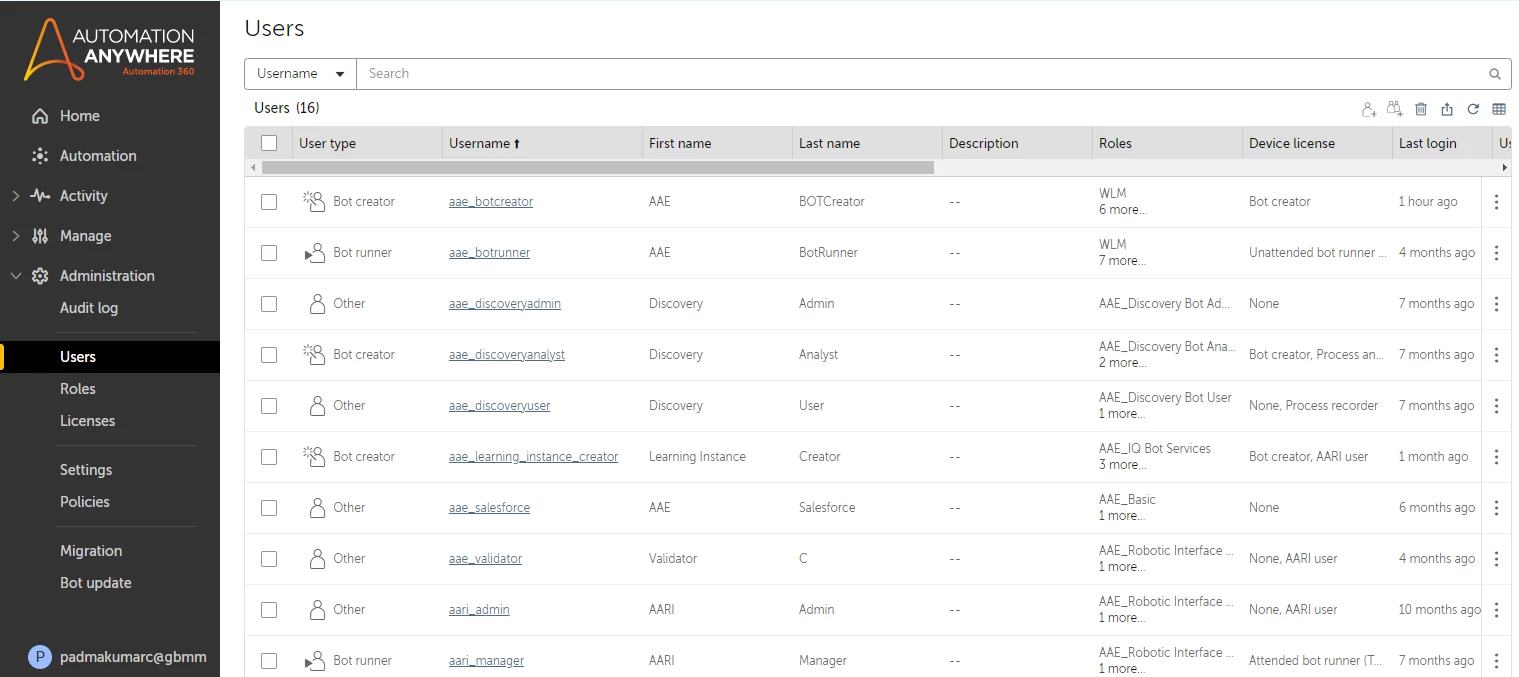Open the Username filter dropdown
Image resolution: width=1519 pixels, height=677 pixels.
[x=299, y=73]
